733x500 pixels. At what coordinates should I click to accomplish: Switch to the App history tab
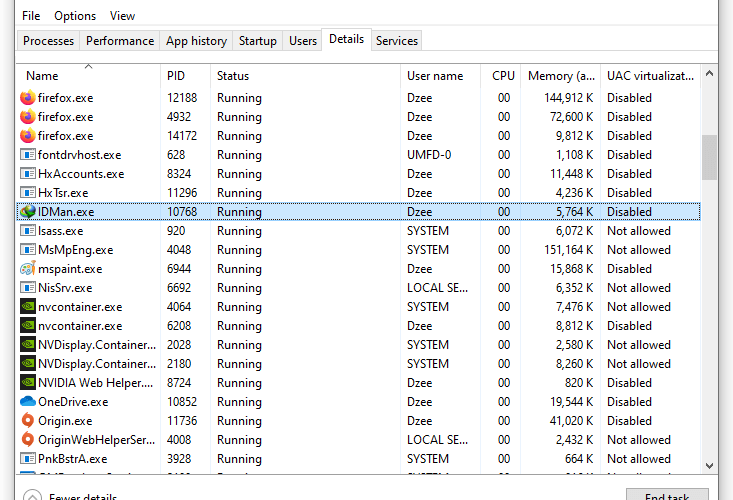pyautogui.click(x=196, y=41)
